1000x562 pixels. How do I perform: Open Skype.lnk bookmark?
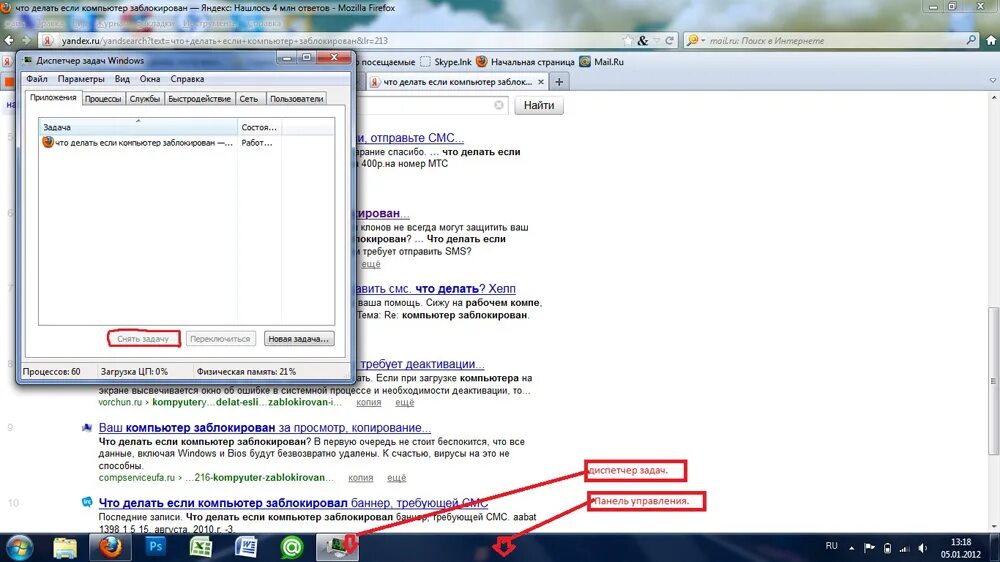(x=446, y=62)
